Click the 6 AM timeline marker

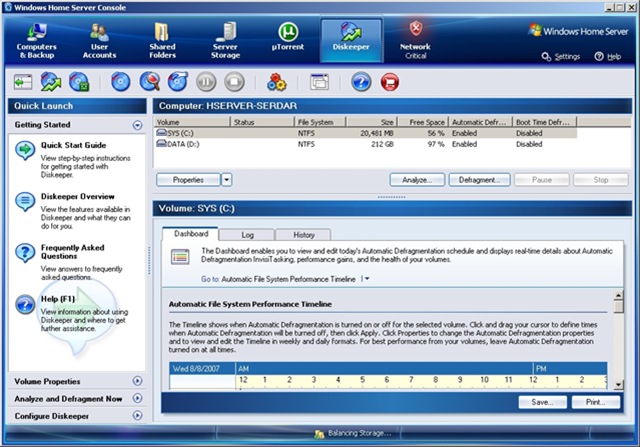[387, 380]
